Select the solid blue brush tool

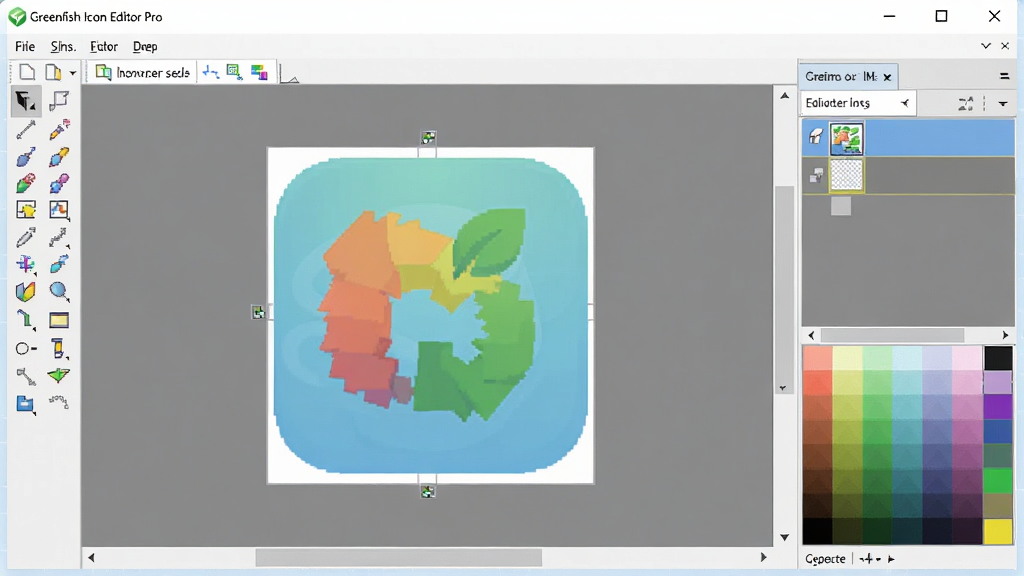click(x=25, y=157)
